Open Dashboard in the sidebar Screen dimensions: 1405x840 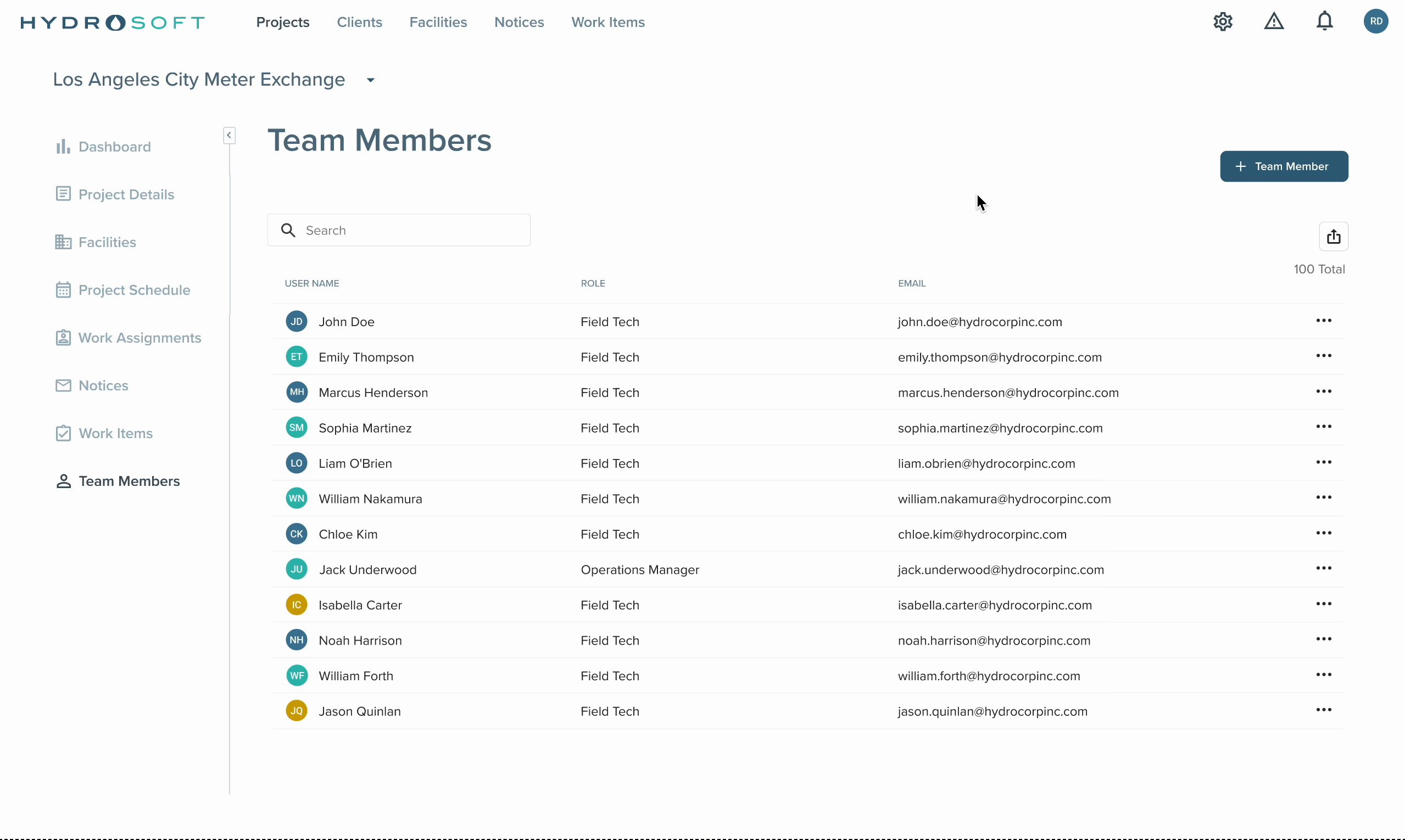[114, 147]
